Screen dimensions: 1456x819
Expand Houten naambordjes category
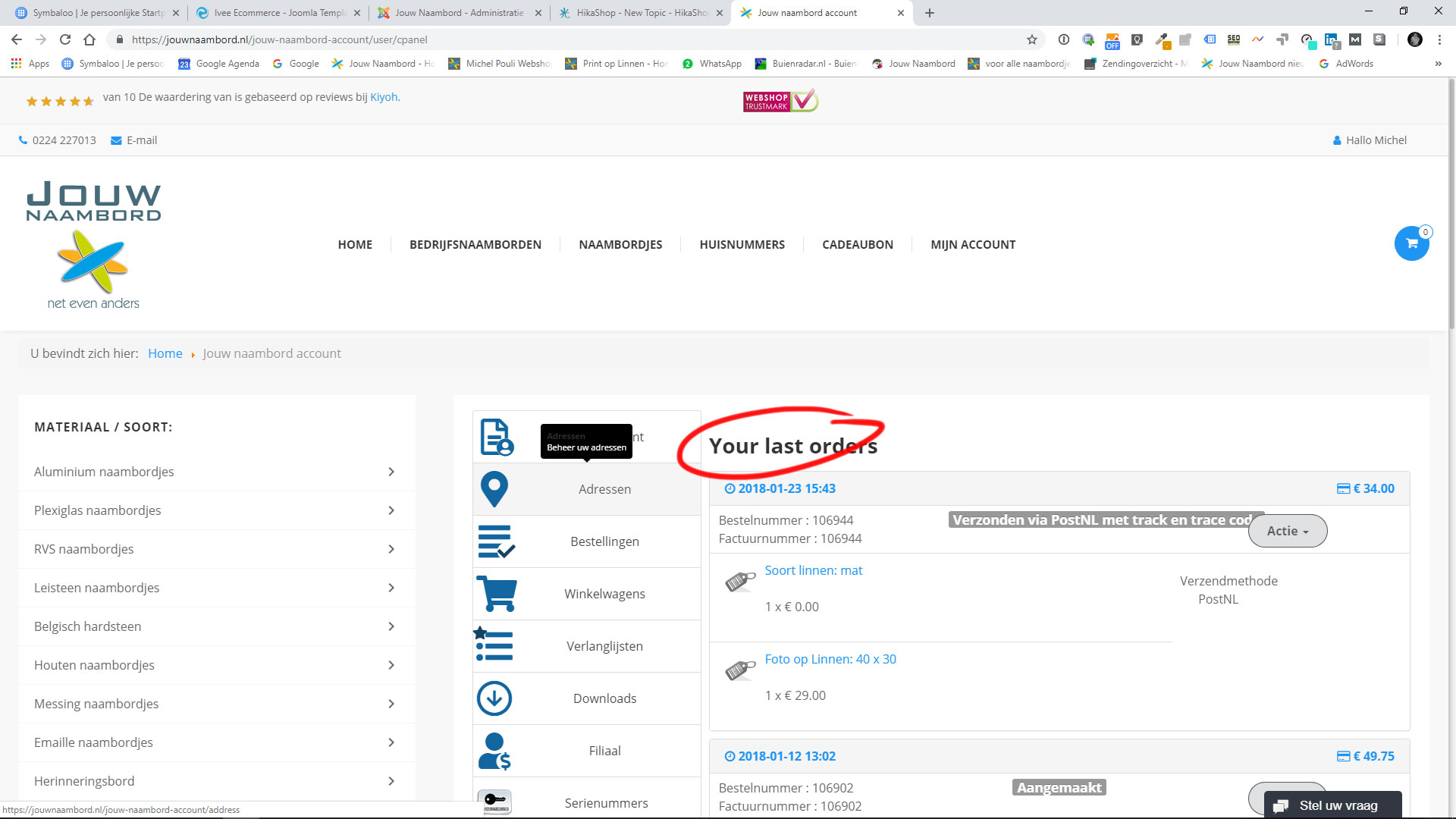391,665
